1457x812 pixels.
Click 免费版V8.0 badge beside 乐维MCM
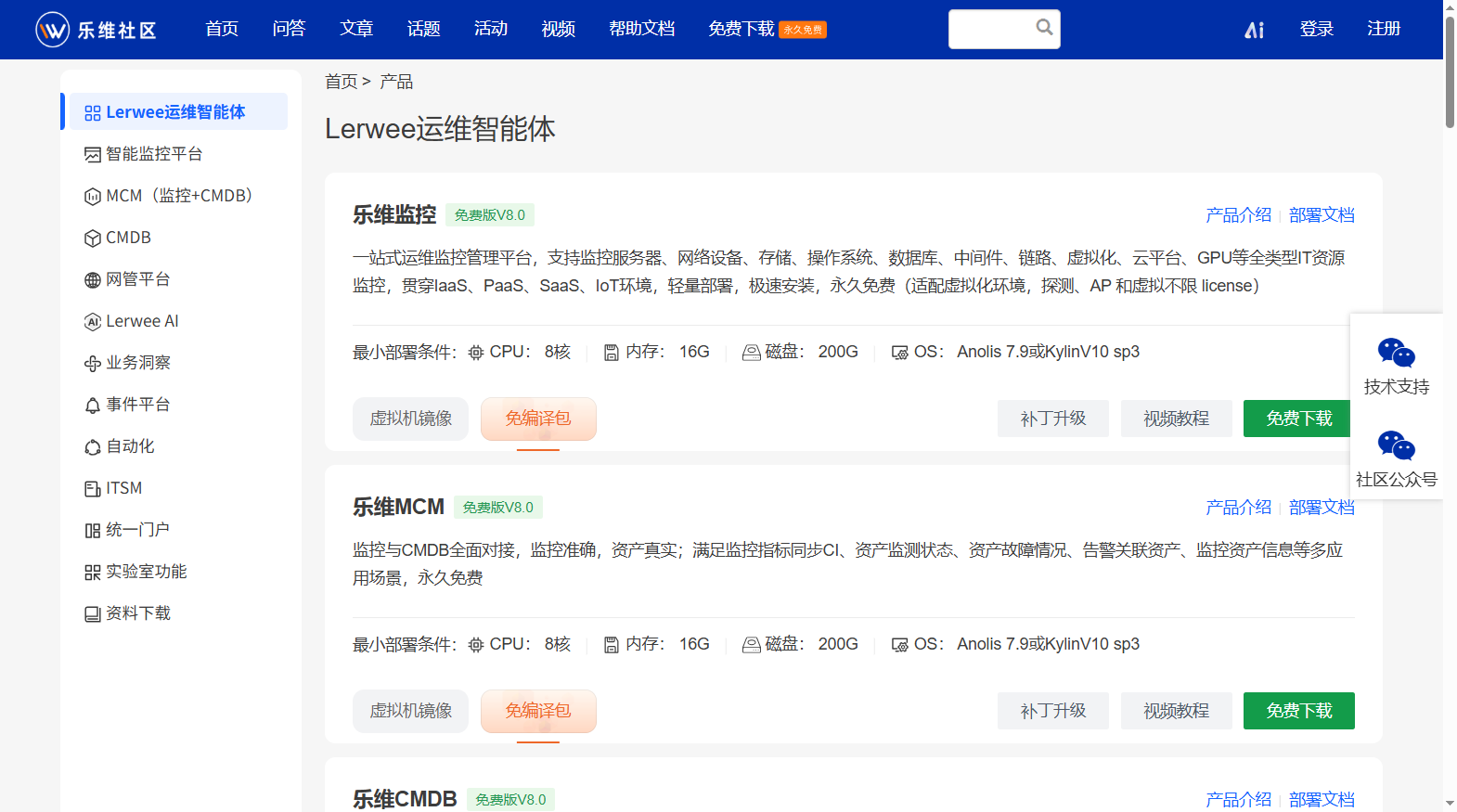click(498, 508)
